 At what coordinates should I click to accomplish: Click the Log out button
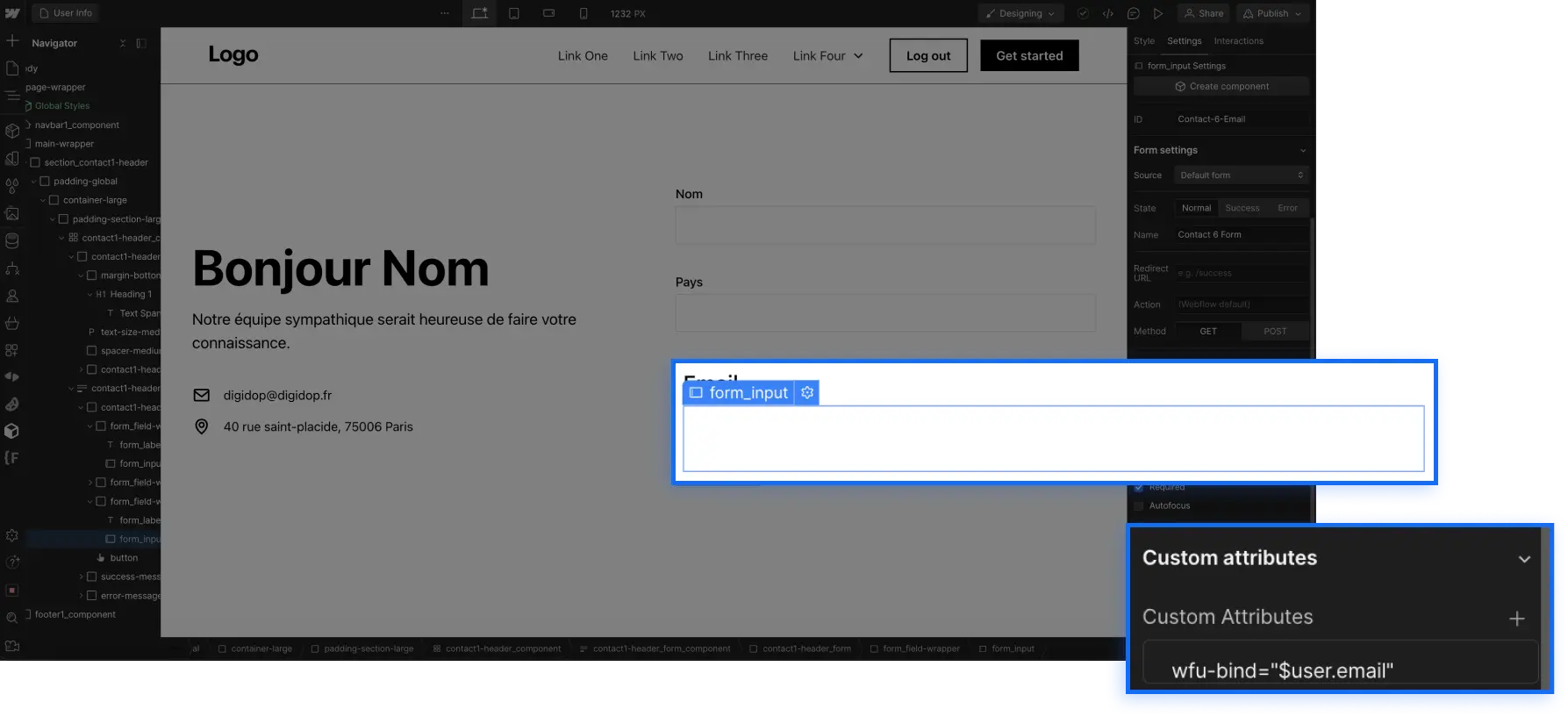[x=928, y=55]
